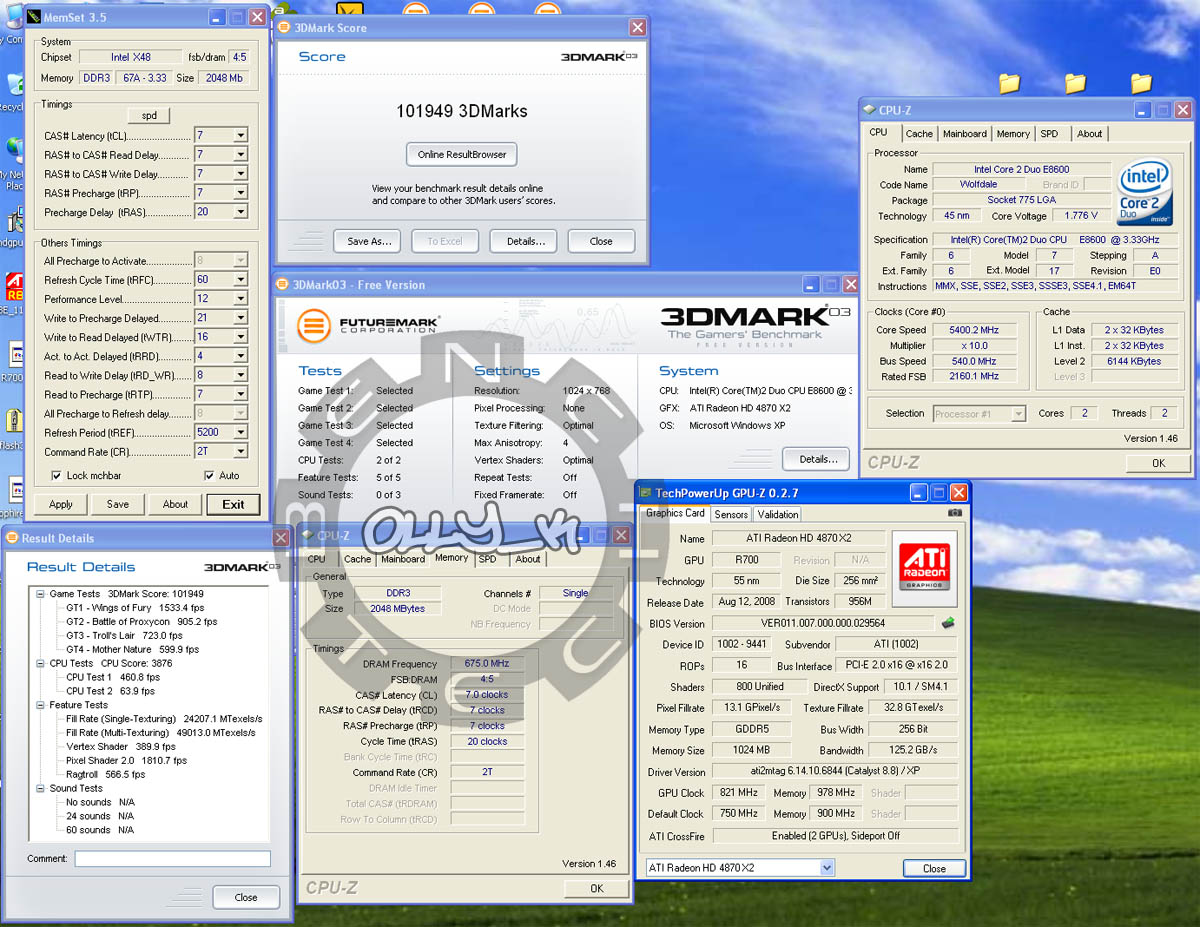Open Graphics Card tab in GPU-Z
The image size is (1200, 927).
[x=675, y=513]
